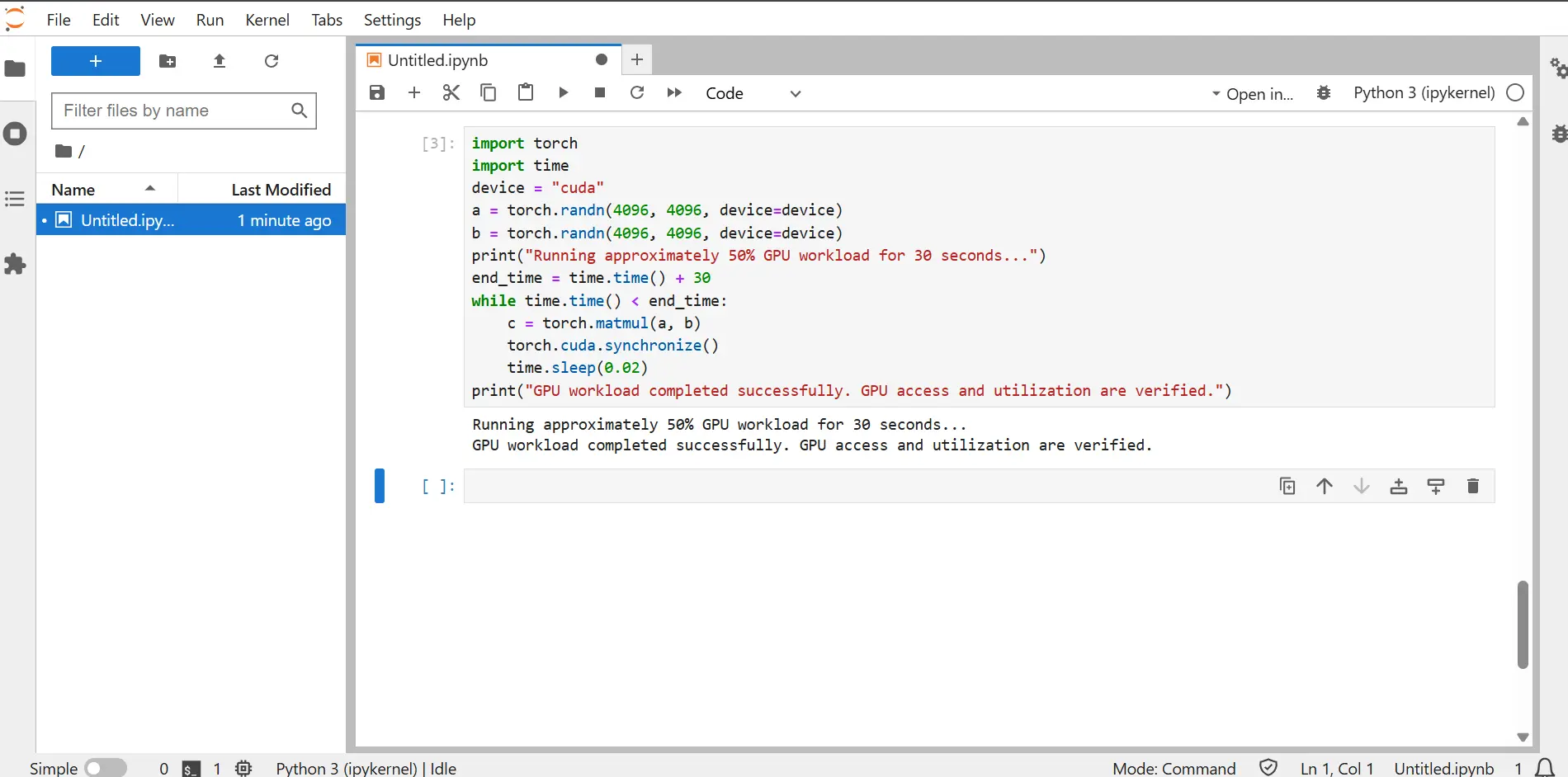Image resolution: width=1568 pixels, height=777 pixels.
Task: Insert a cell below via toolbar plus
Action: pyautogui.click(x=414, y=92)
